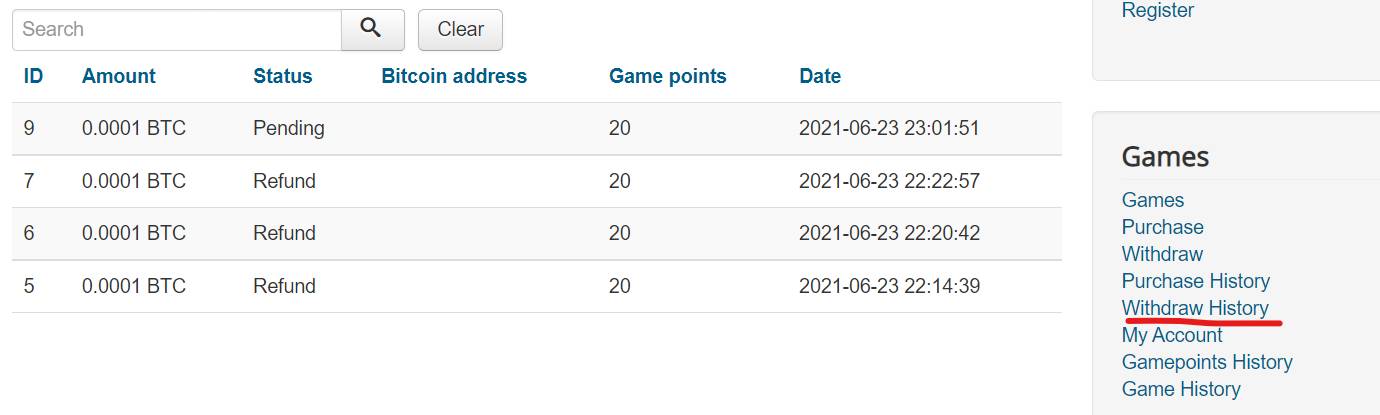Focus the Search input field
This screenshot has width=1380, height=415.
[177, 29]
